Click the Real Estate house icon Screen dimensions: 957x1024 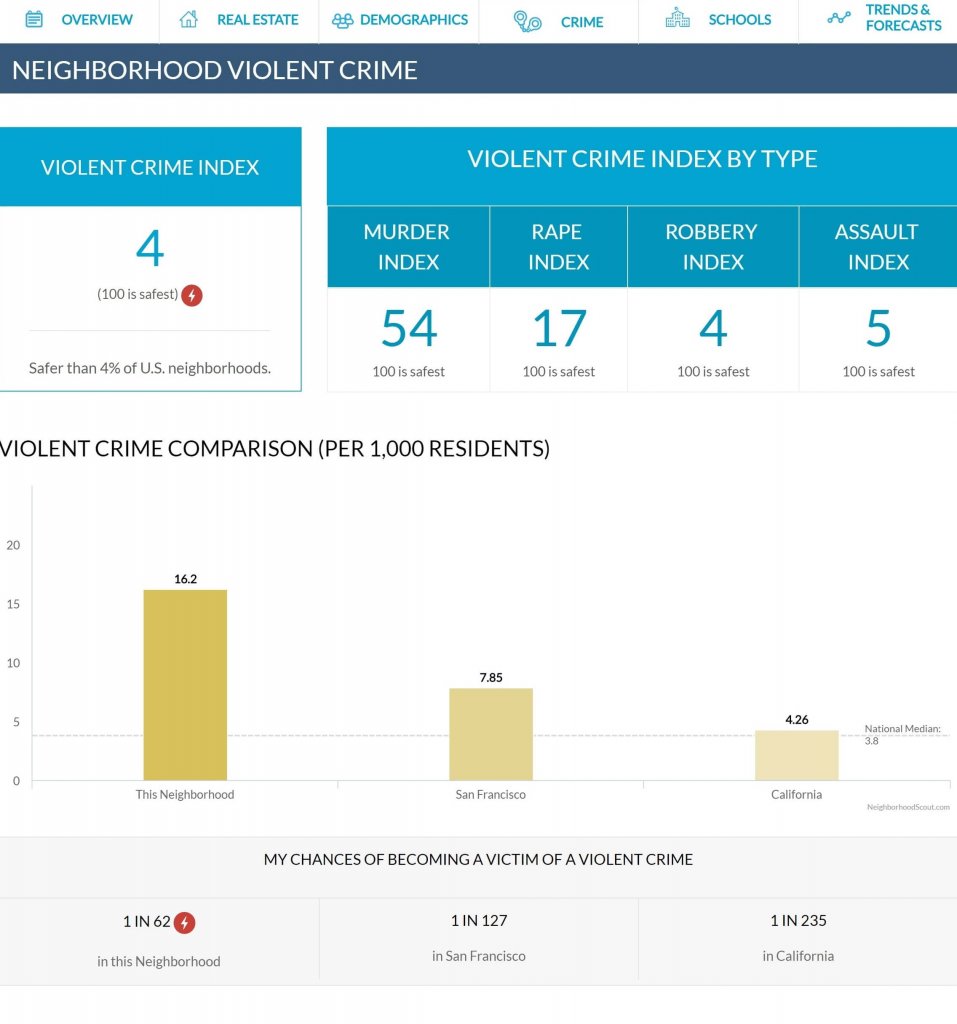click(188, 19)
